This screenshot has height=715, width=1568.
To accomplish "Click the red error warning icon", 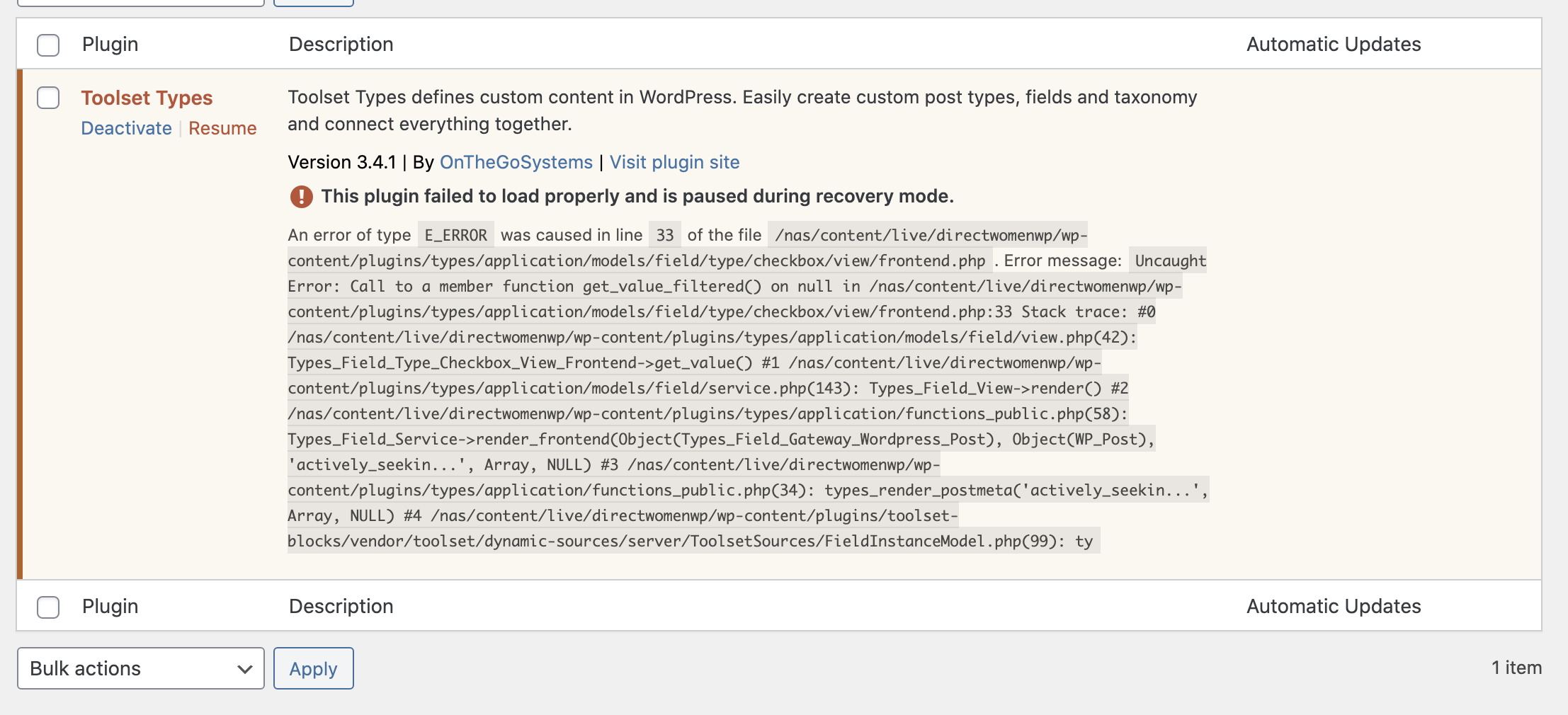I will tap(301, 196).
